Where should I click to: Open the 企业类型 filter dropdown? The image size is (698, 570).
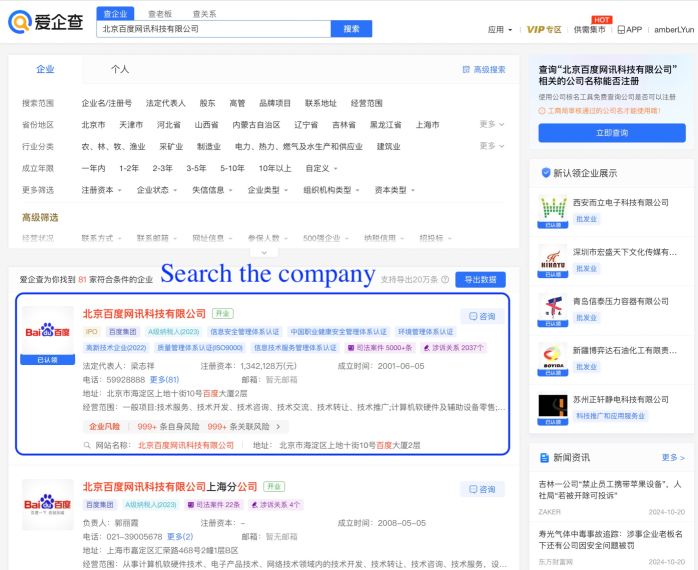click(268, 190)
